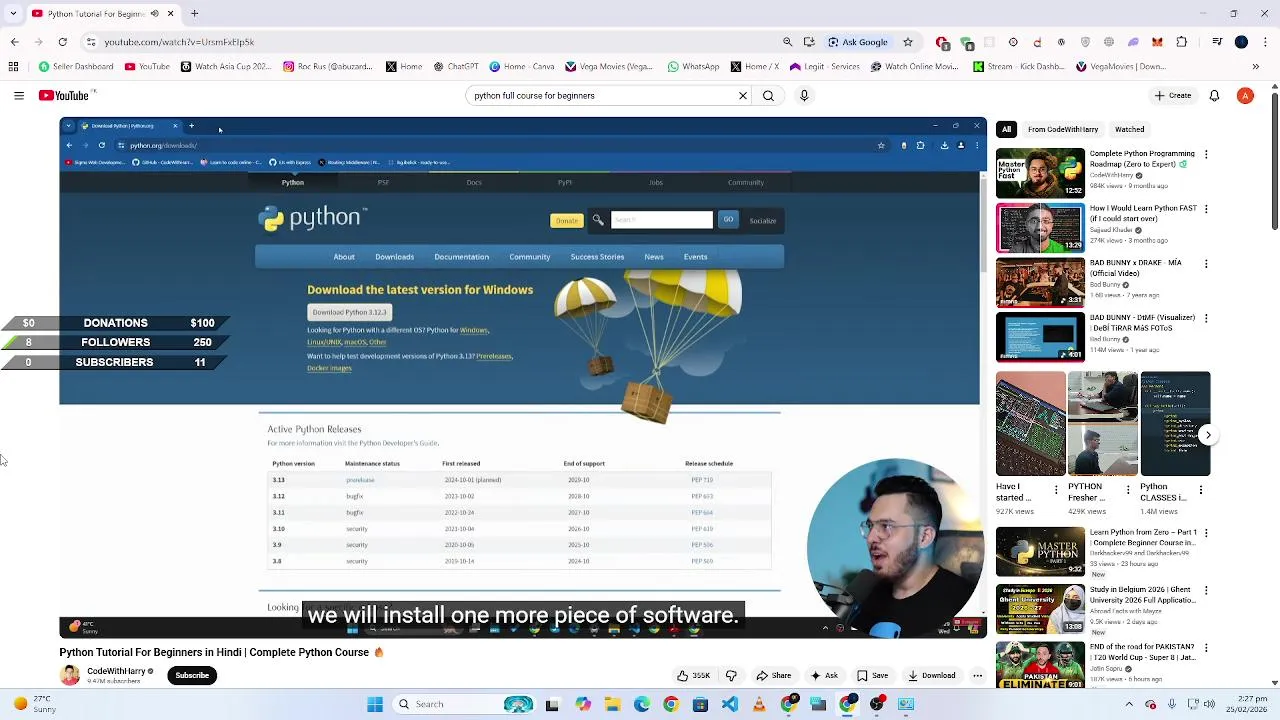The height and width of the screenshot is (720, 1280).
Task: Open more actions menu beside Download
Action: point(978,676)
